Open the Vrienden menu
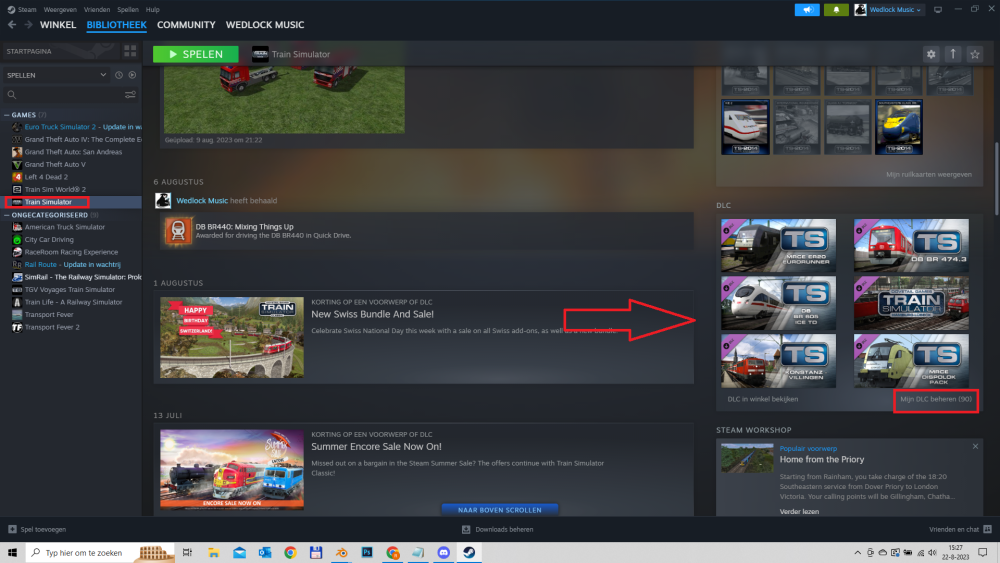This screenshot has width=1000, height=563. pos(98,9)
